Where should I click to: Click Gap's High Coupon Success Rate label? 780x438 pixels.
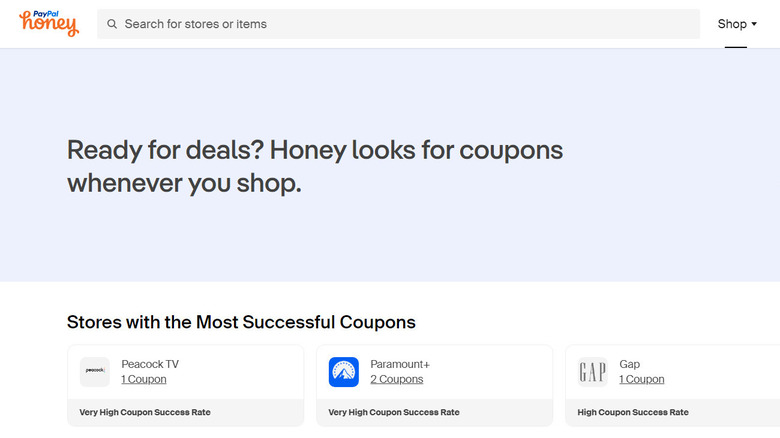[633, 412]
